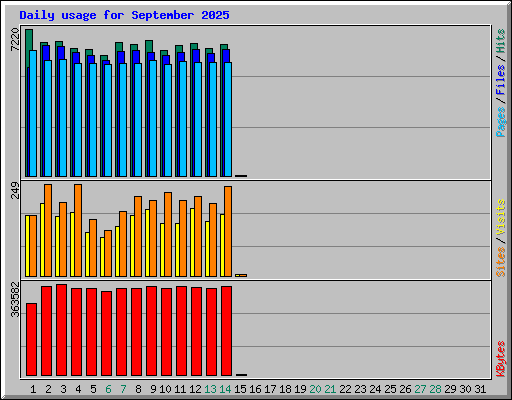The height and width of the screenshot is (400, 512).
Task: Click the Pages legend label
Action: coord(500,122)
